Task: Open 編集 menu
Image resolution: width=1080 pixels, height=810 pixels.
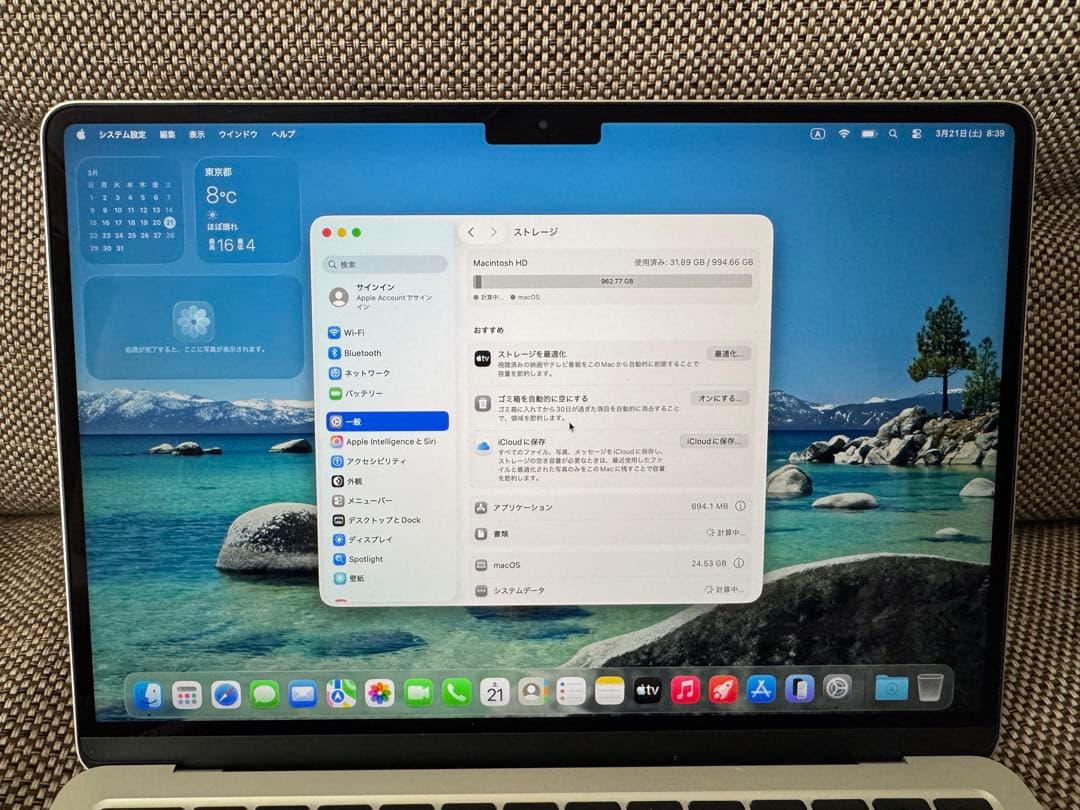Action: tap(167, 134)
